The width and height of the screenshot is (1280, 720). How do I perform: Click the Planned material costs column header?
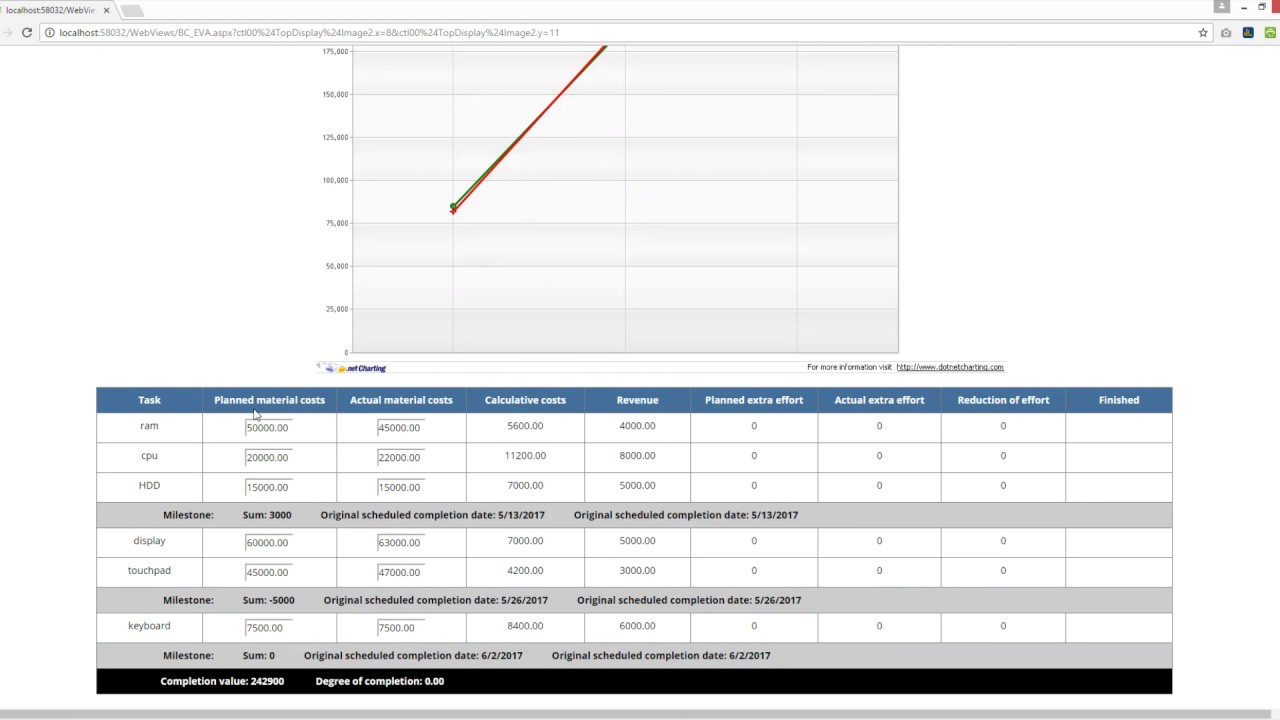coord(269,400)
